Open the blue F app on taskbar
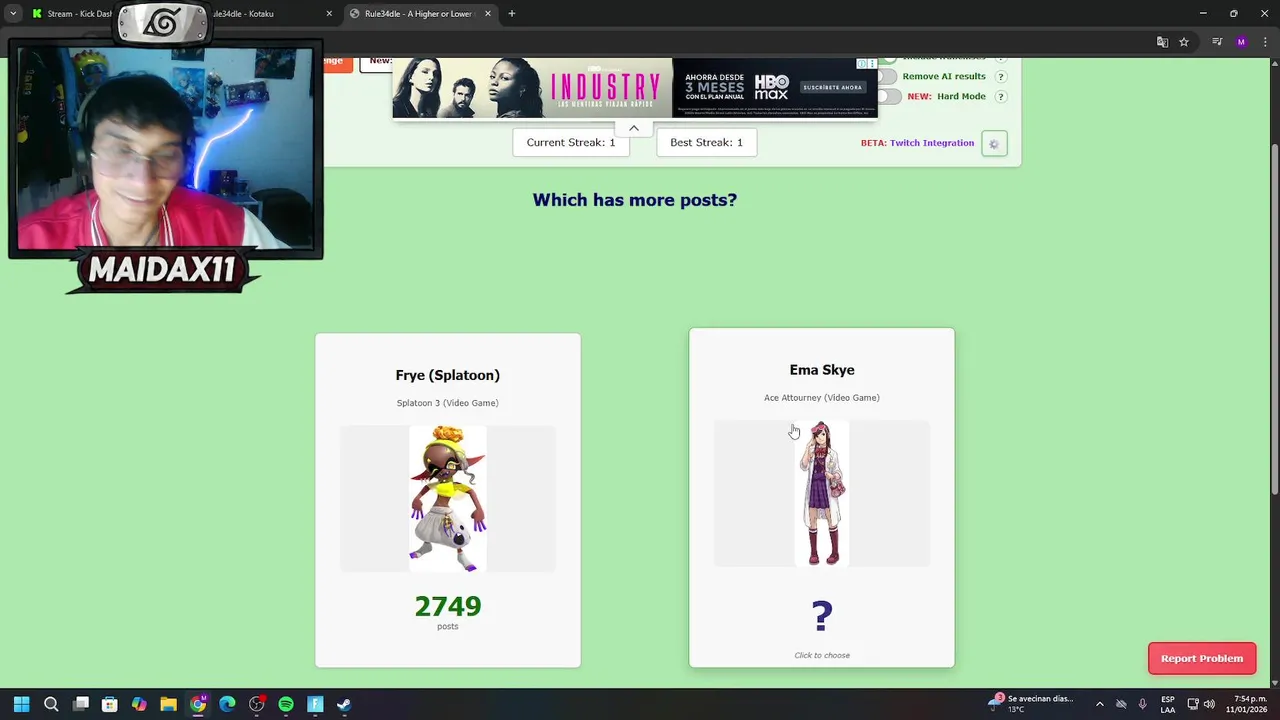Image resolution: width=1280 pixels, height=720 pixels. click(315, 704)
